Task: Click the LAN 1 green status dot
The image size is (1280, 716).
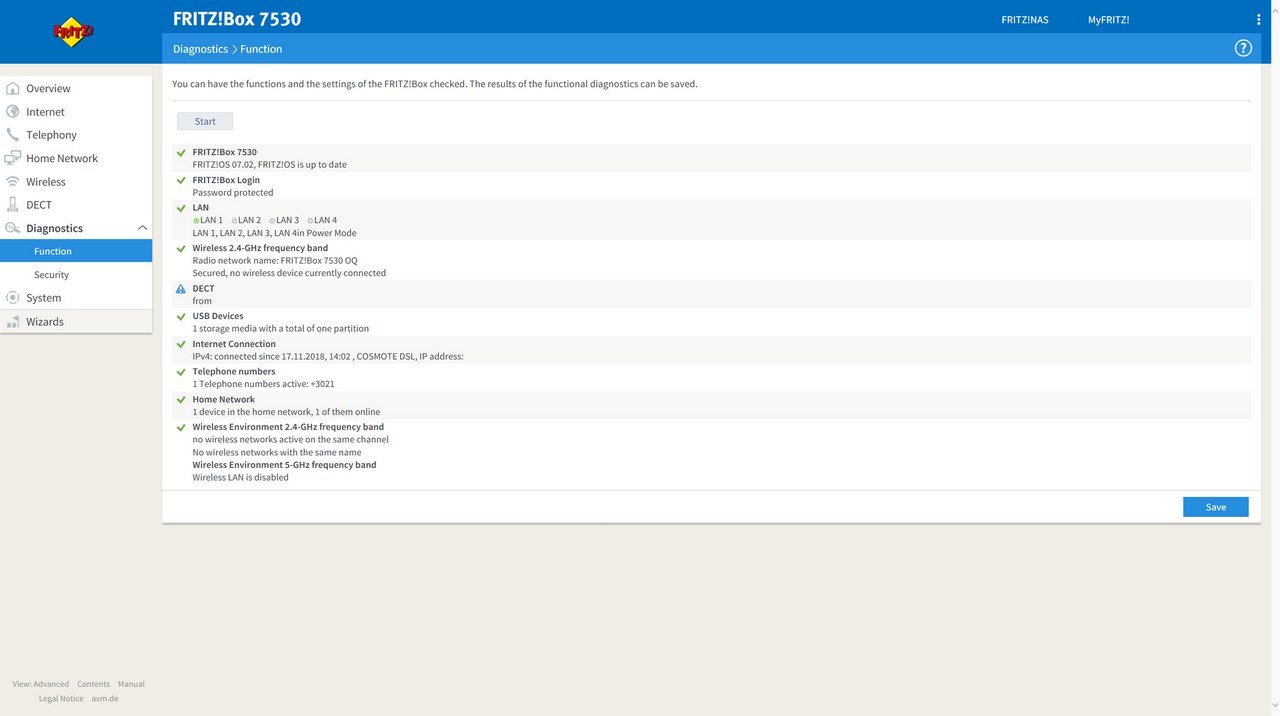Action: [x=197, y=220]
